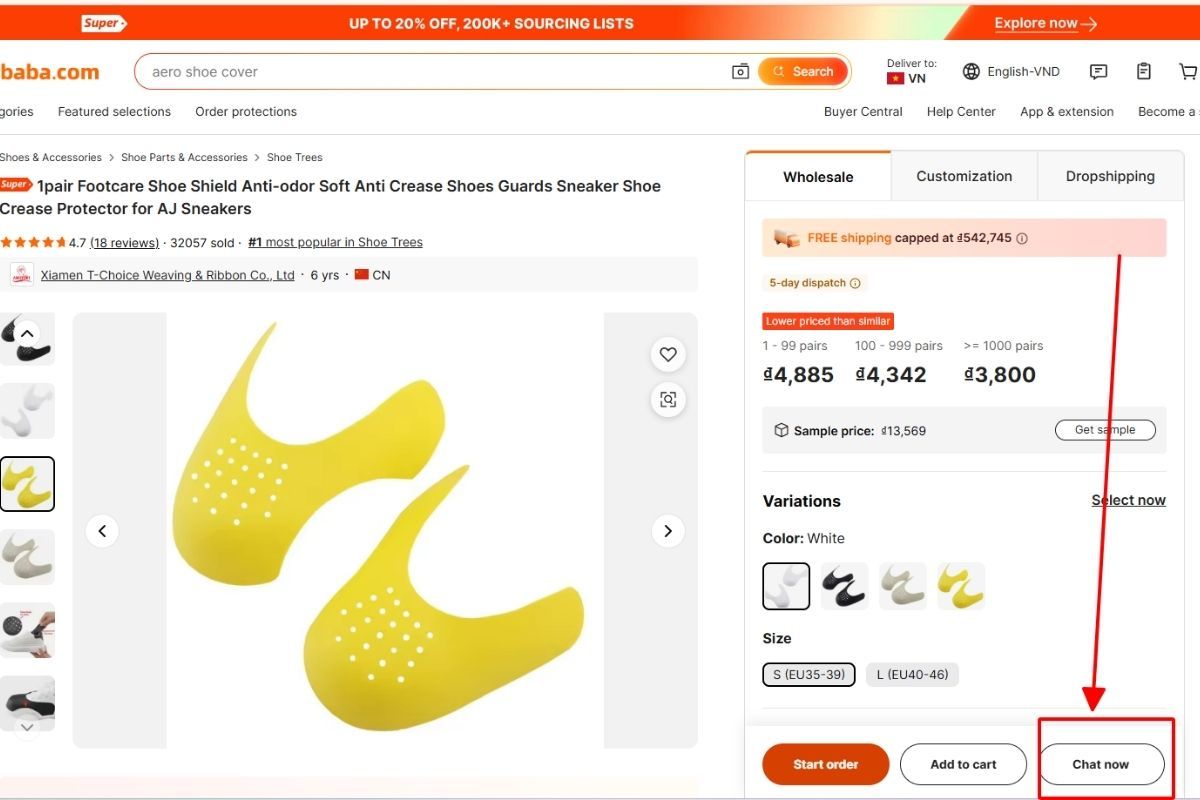Open the Select now variations link

click(x=1128, y=500)
